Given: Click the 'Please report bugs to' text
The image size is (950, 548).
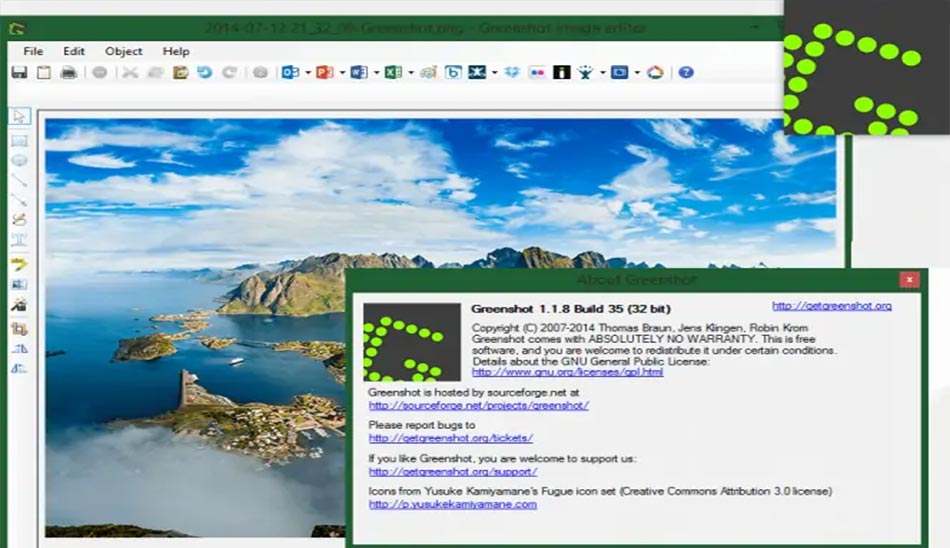Looking at the screenshot, I should tap(422, 426).
